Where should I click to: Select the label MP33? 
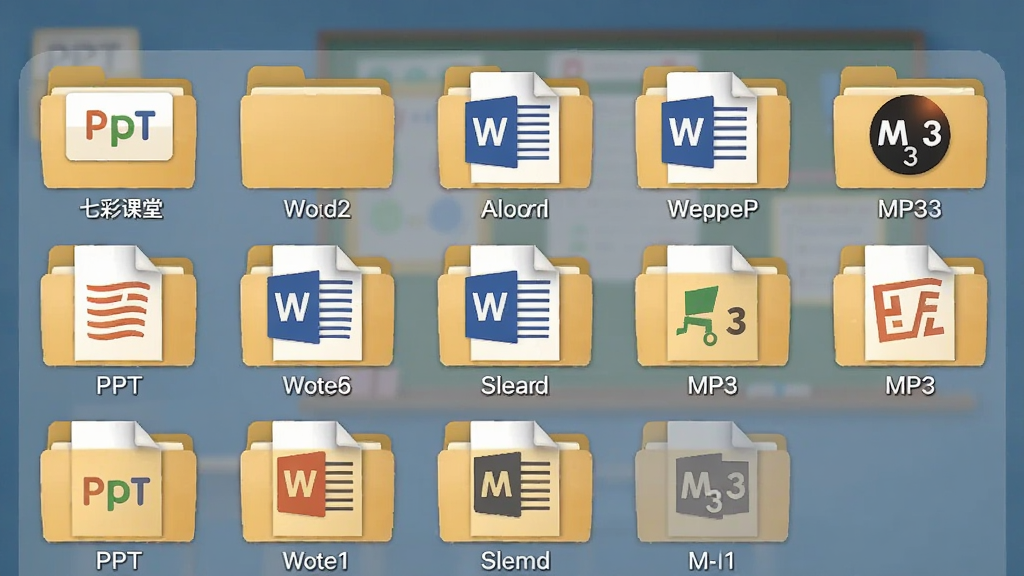point(910,209)
